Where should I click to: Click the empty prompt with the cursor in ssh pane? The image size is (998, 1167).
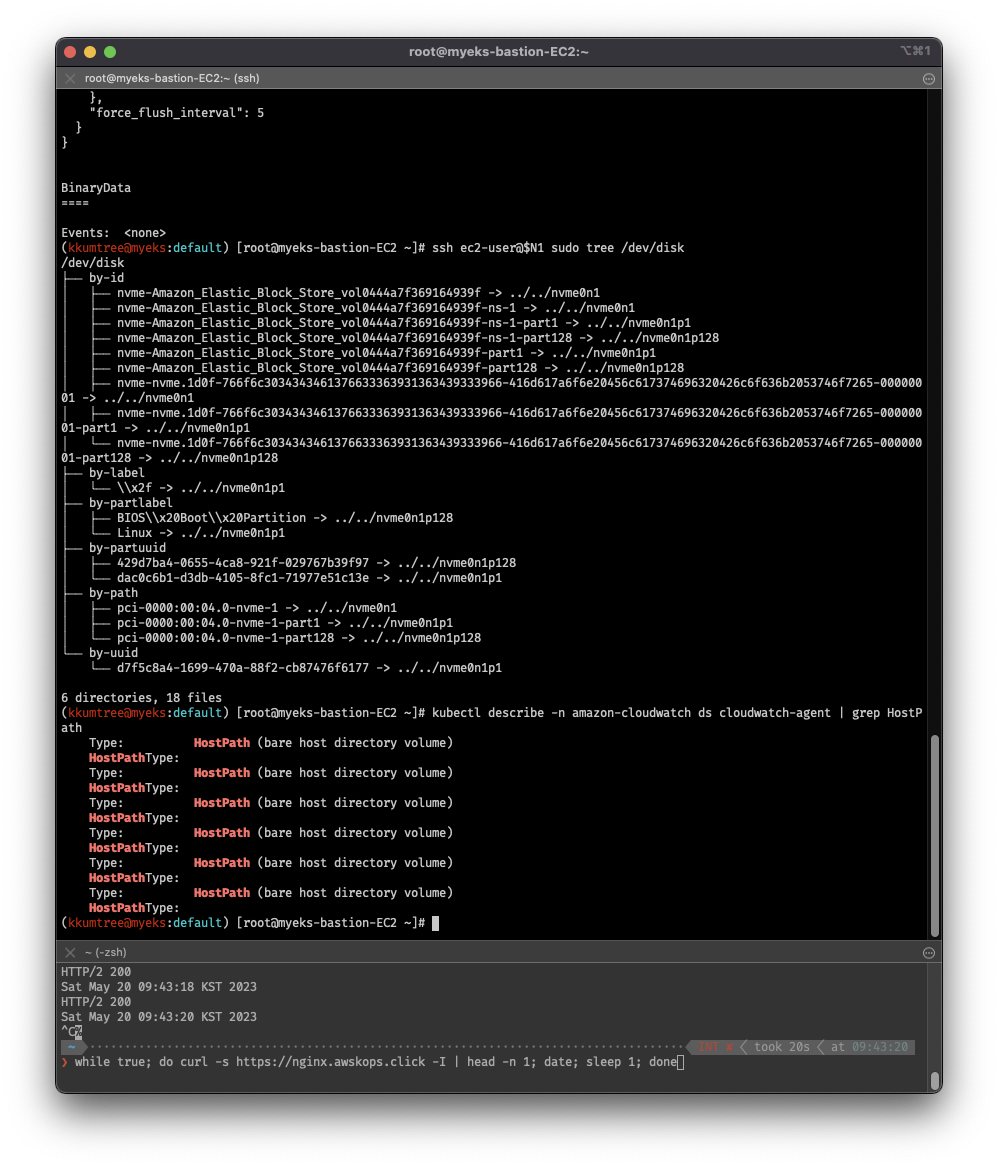[250, 923]
